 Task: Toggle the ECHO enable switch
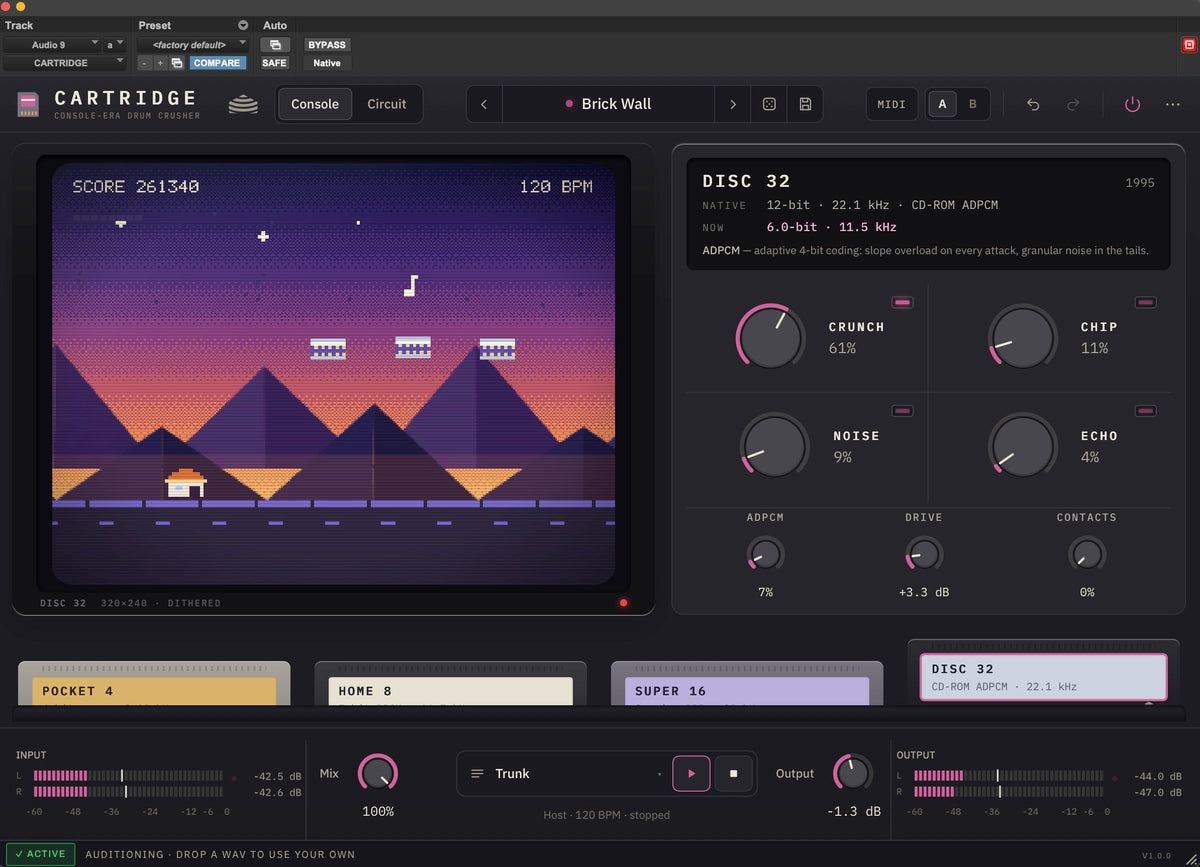pos(1146,411)
